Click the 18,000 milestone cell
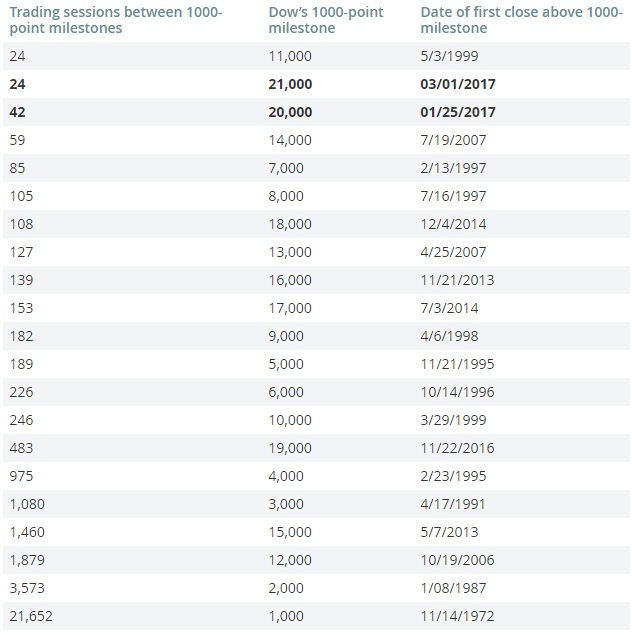The image size is (632, 635). [x=291, y=224]
